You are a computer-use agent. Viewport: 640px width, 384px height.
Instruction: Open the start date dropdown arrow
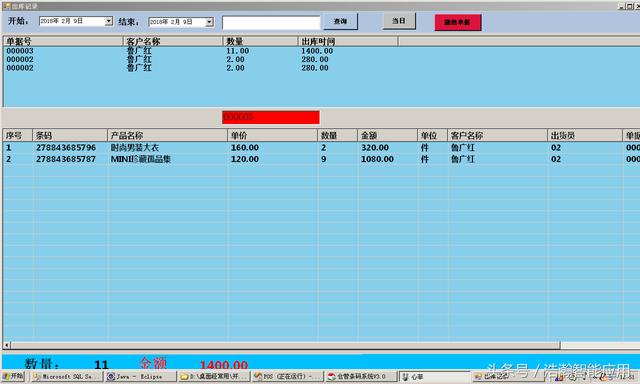(109, 21)
